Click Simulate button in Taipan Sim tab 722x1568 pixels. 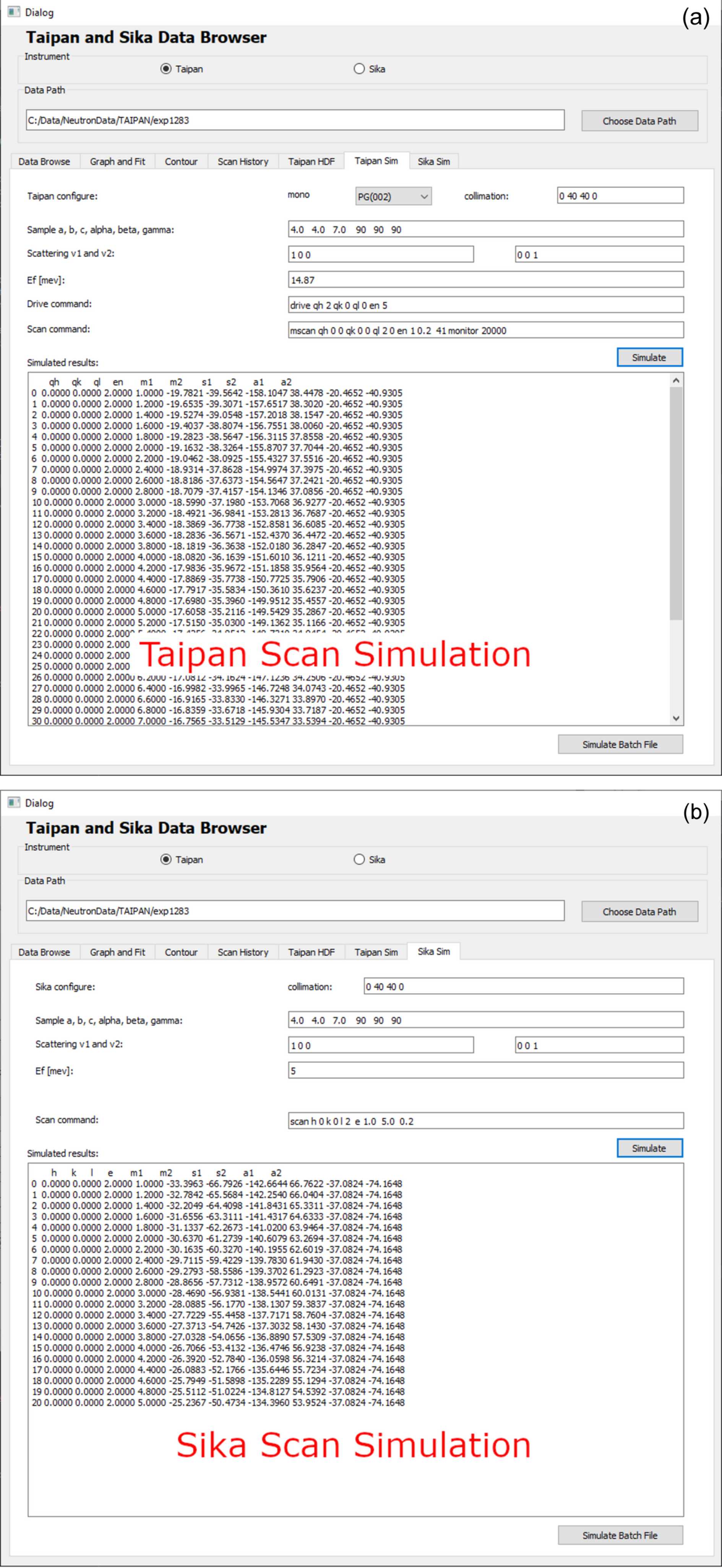coord(650,357)
